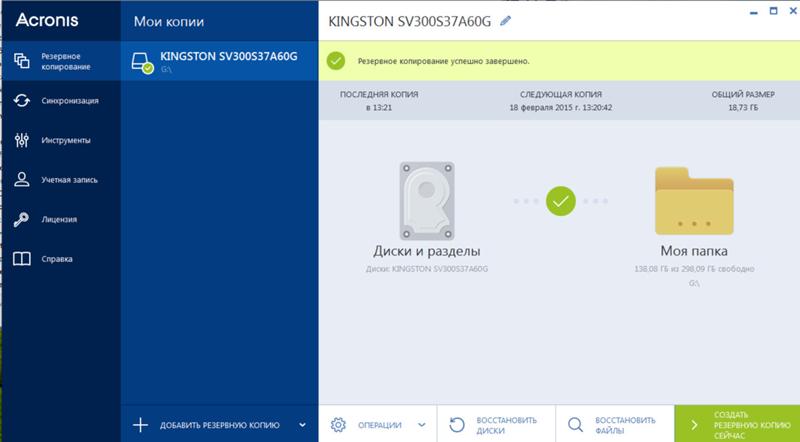Viewport: 800px width, 442px height.
Task: Open the Синхронизация section
Action: (61, 101)
